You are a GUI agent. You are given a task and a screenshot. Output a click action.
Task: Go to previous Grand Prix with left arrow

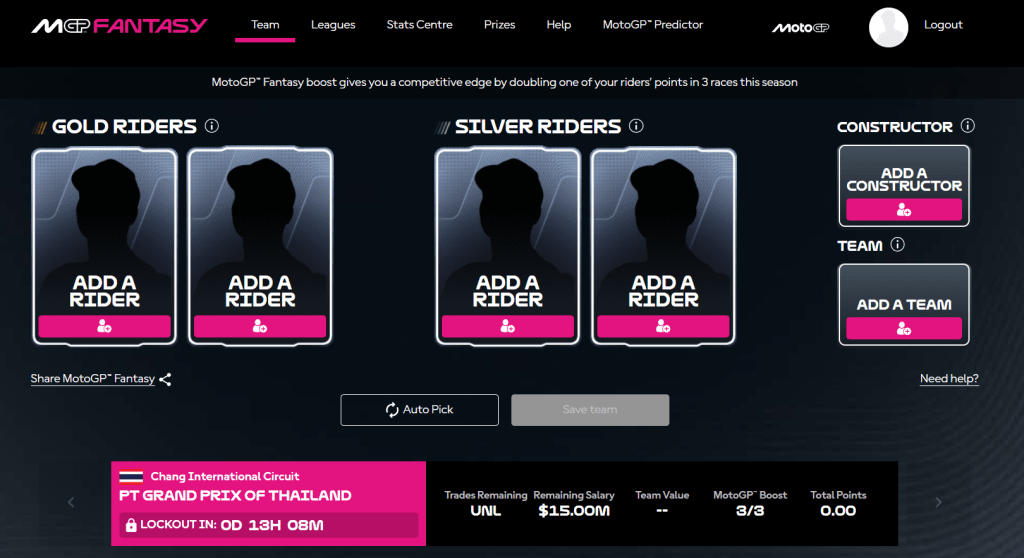71,502
